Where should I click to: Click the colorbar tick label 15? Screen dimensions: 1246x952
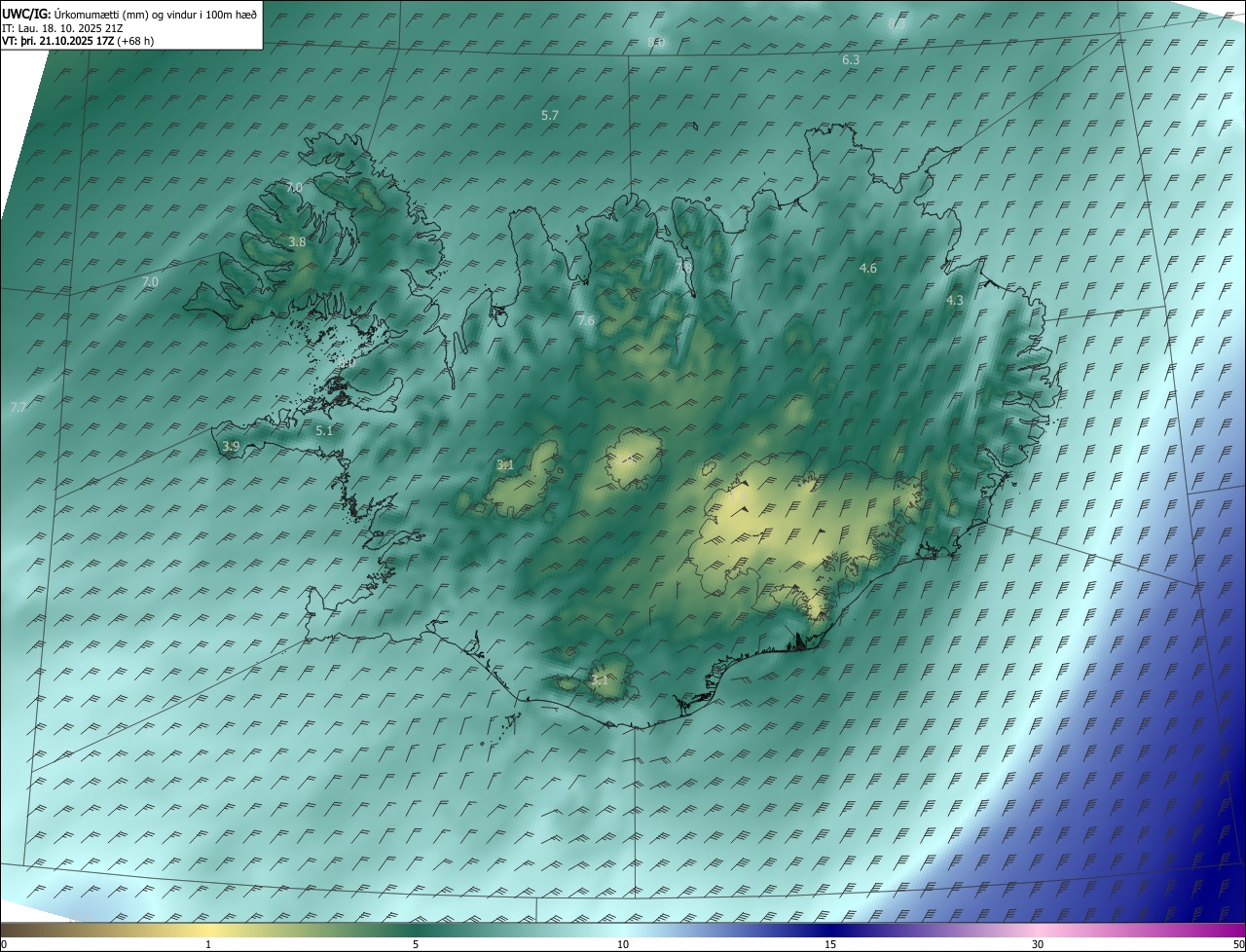[x=830, y=944]
